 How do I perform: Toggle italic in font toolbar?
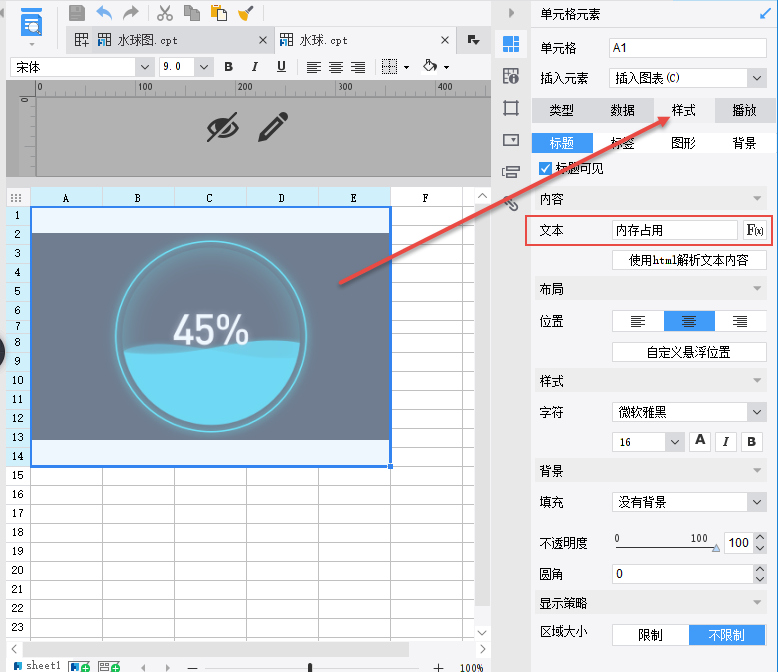(255, 67)
